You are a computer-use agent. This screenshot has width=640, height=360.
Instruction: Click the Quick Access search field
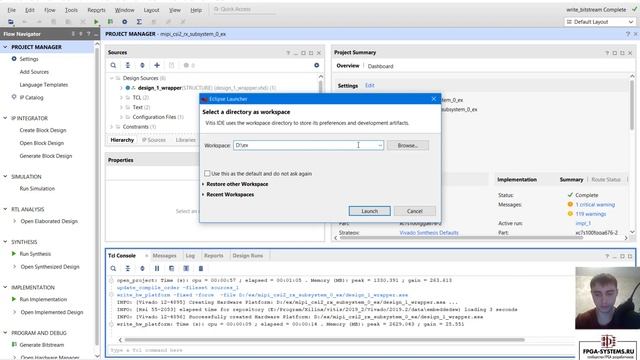click(x=244, y=9)
